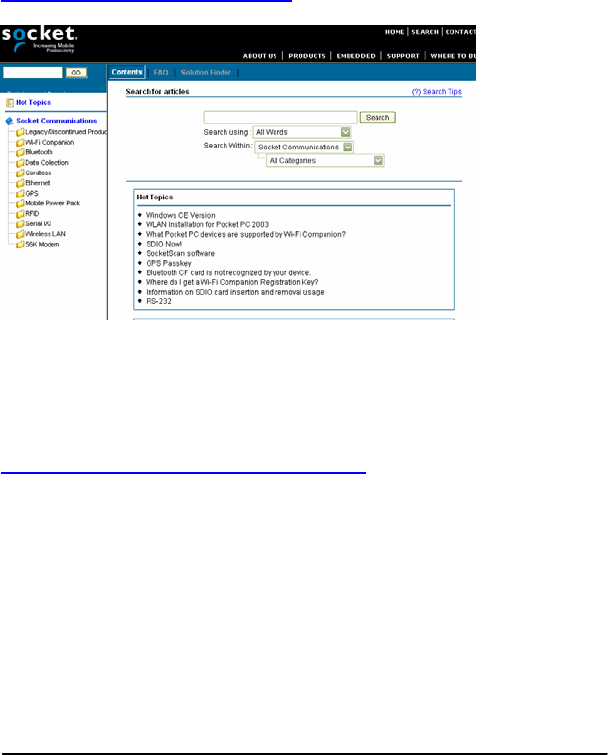Click the Socket Communications blue diamond icon
The height and width of the screenshot is (755, 608).
point(9,121)
